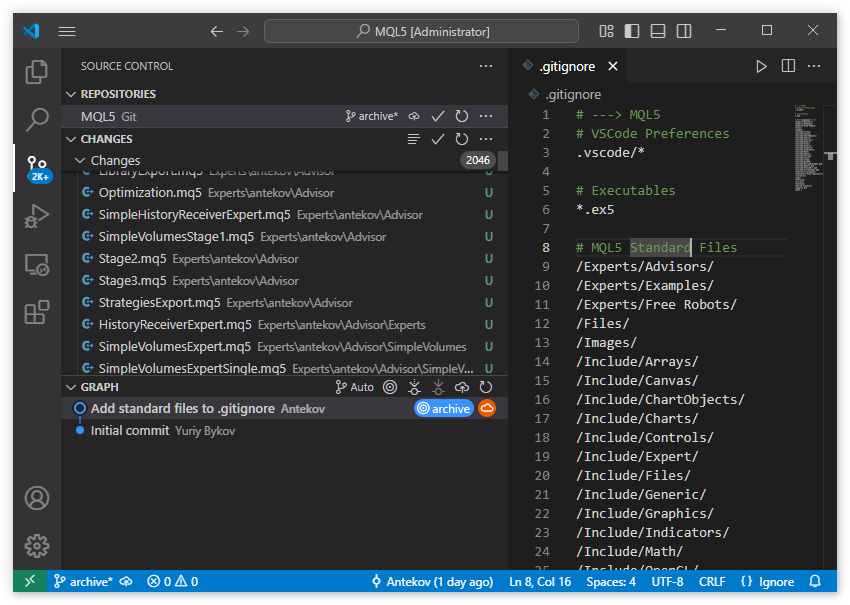850x605 pixels.
Task: Click the MQL5 [Administrator] command center search
Action: point(421,31)
